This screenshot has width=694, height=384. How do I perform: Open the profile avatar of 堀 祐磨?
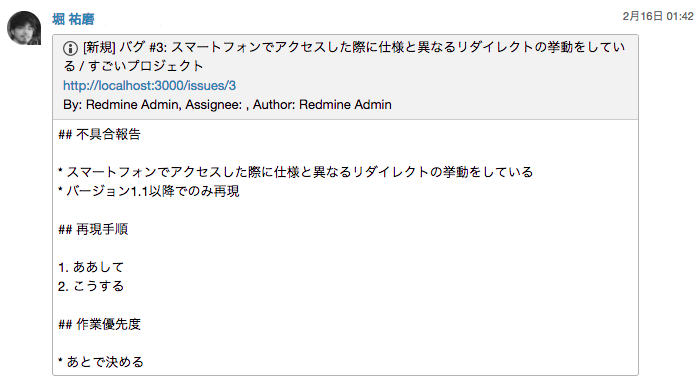pyautogui.click(x=24, y=28)
